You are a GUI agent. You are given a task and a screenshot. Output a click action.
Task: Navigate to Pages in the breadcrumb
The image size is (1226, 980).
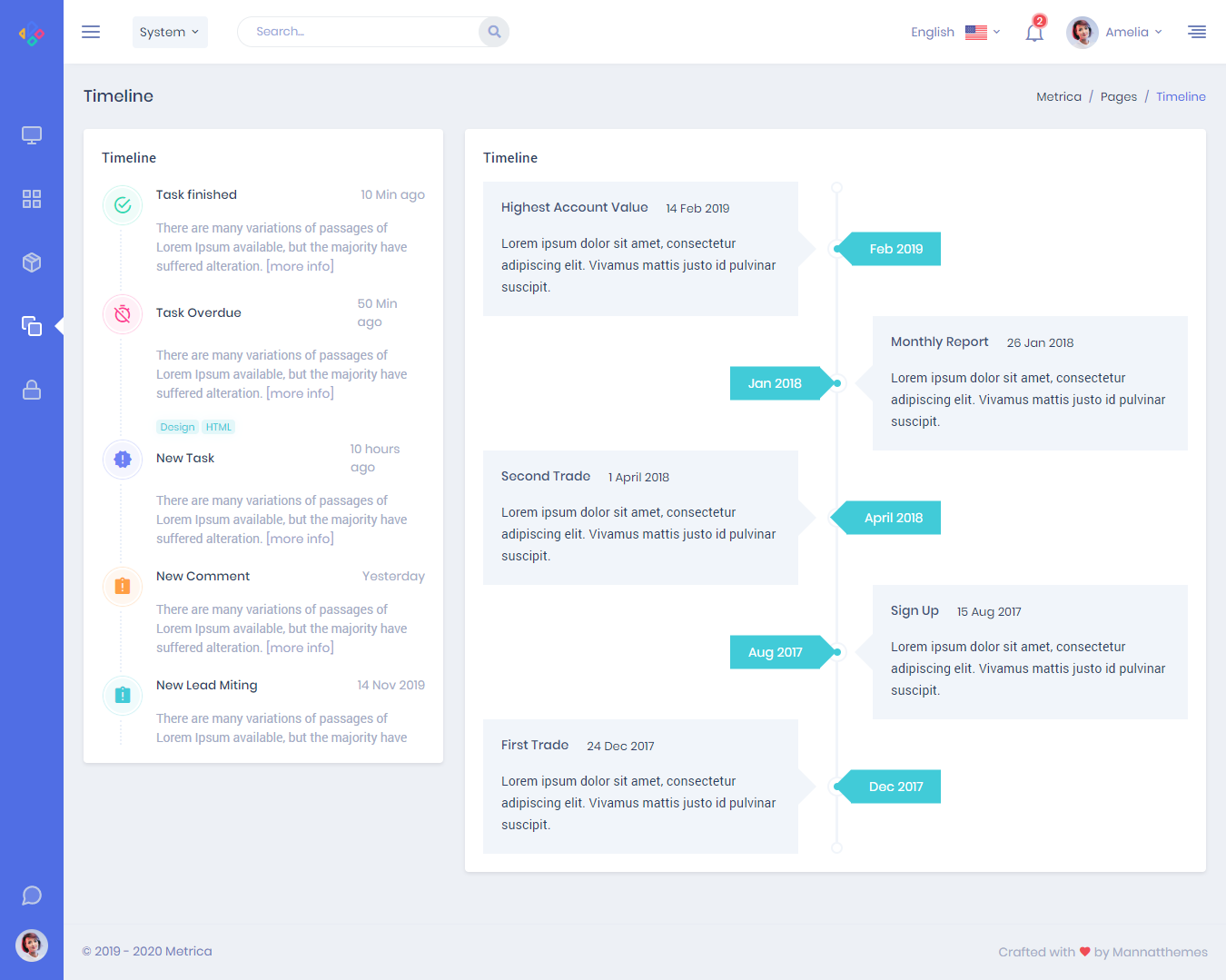pyautogui.click(x=1118, y=96)
